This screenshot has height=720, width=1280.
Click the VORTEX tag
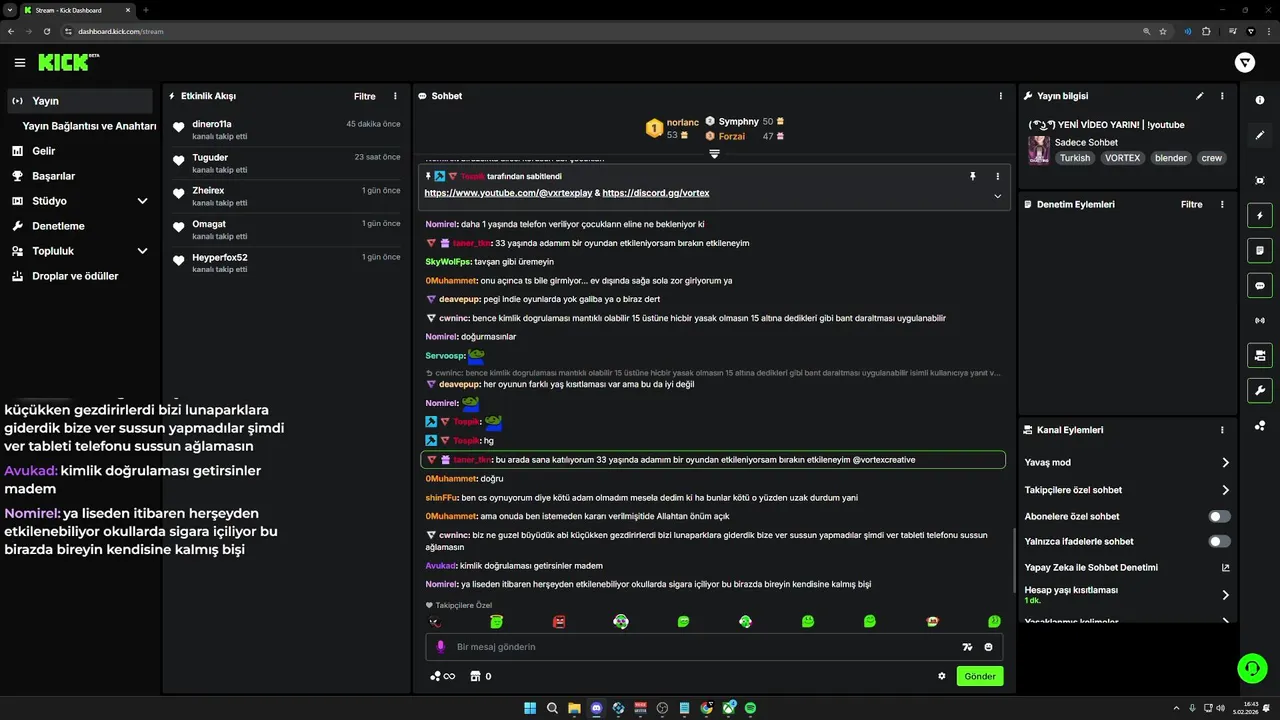point(1122,158)
